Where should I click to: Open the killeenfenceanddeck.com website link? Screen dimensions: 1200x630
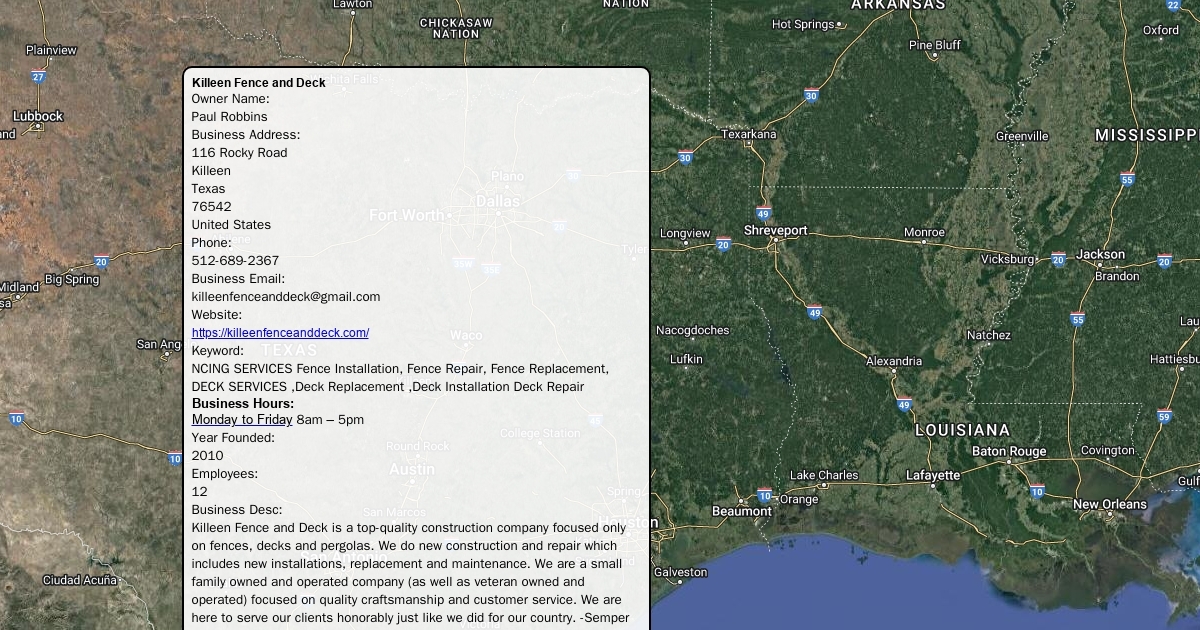(x=280, y=333)
